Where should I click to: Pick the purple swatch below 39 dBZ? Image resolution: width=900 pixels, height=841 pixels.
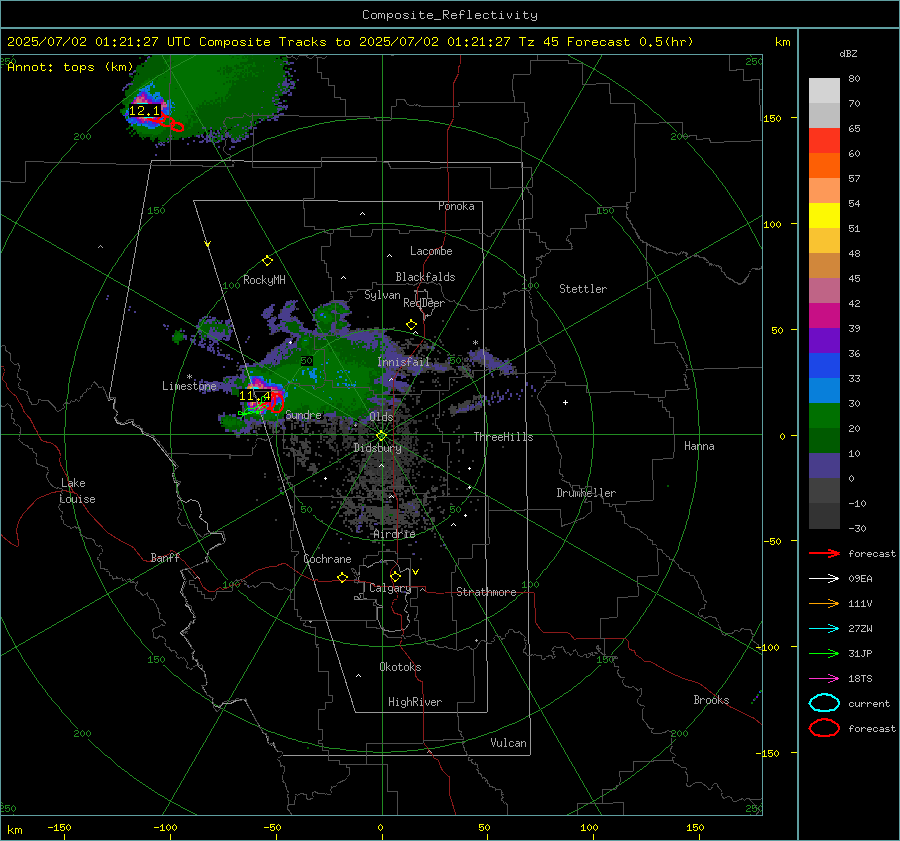824,340
